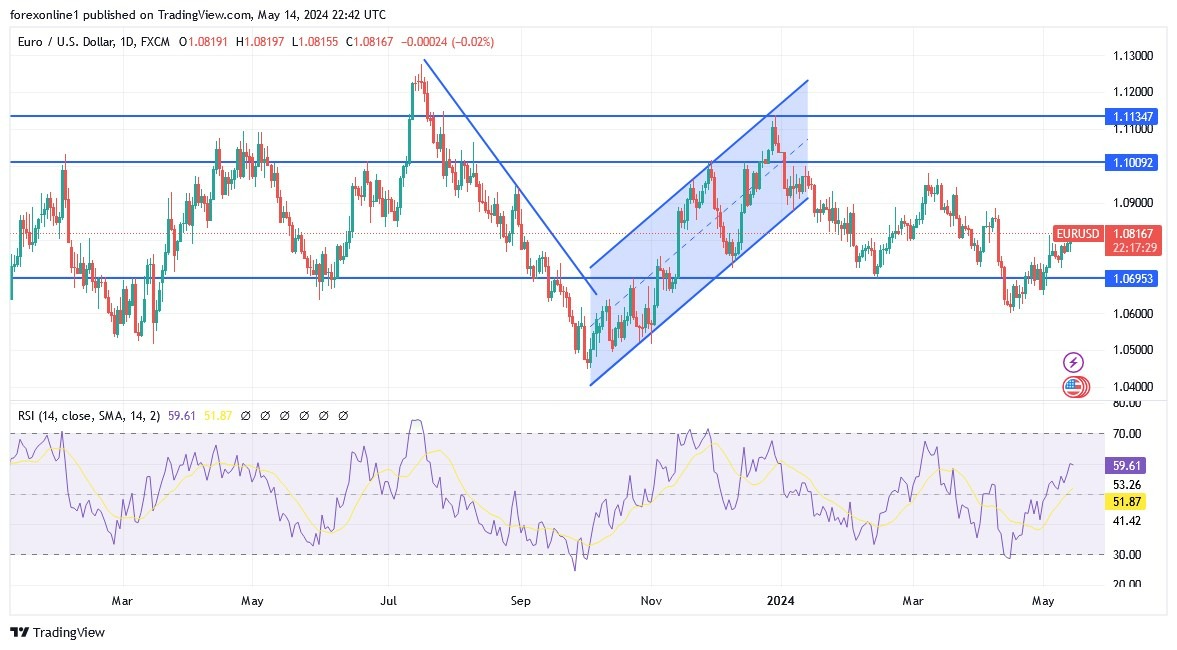Click the purple lightning bolt event icon
Image resolution: width=1177 pixels, height=650 pixels.
1072,360
